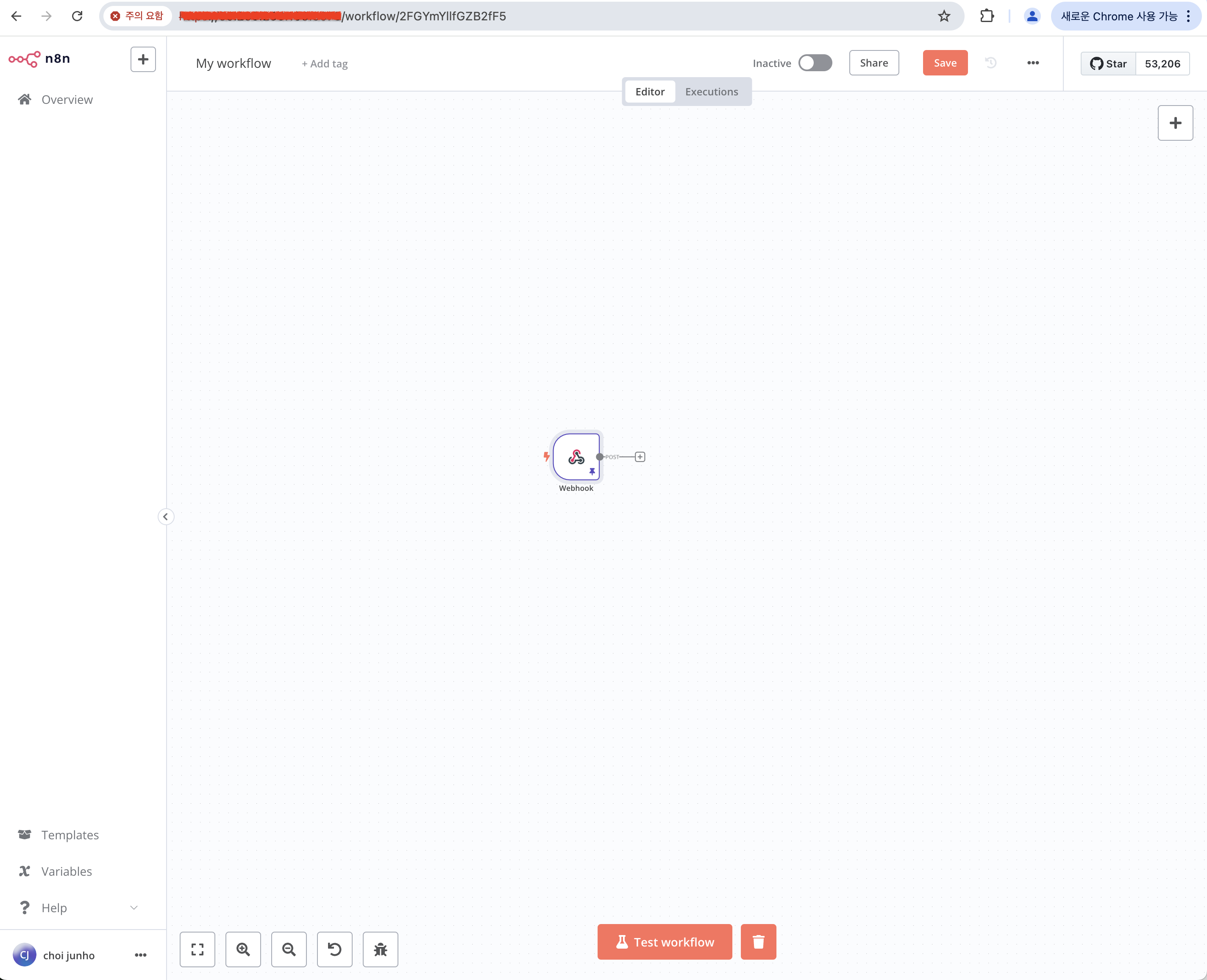Open workflow history icon
The width and height of the screenshot is (1207, 980).
(x=990, y=63)
